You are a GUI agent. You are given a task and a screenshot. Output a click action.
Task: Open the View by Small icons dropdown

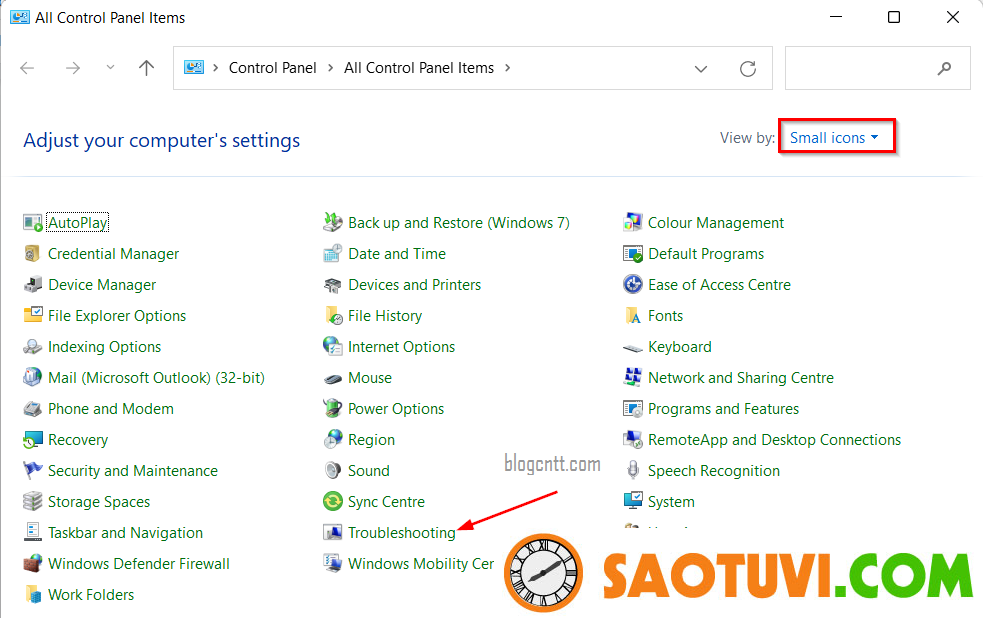(x=834, y=138)
